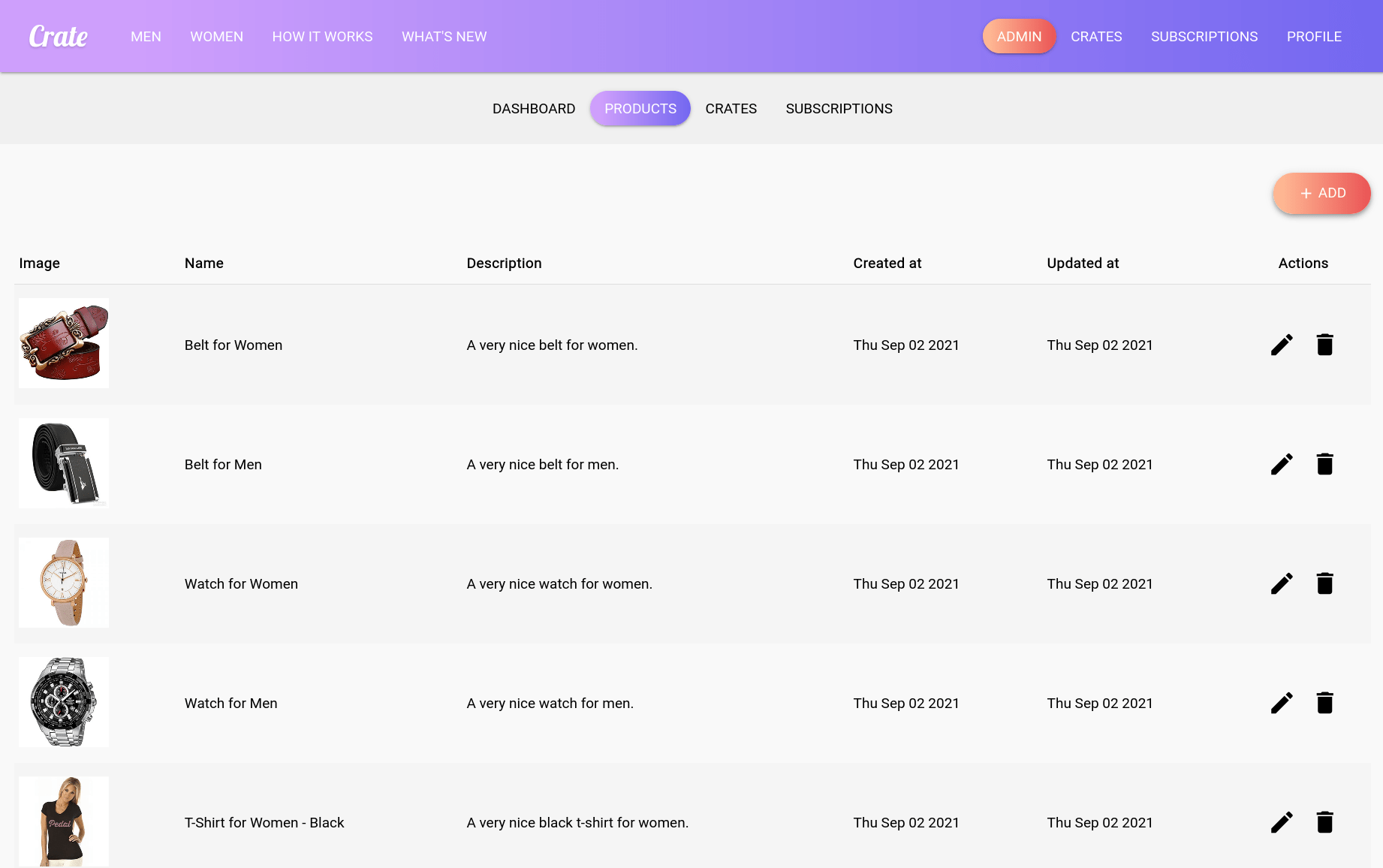Click the Created at date for Belt for Women
Screen dimensions: 1383x868
click(x=906, y=345)
